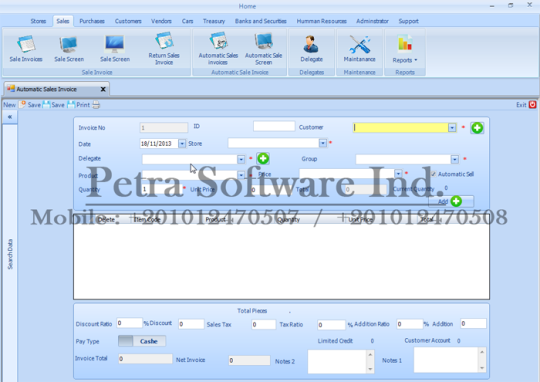540x382 pixels.
Task: Click the Discount Ratio field
Action: (129, 323)
